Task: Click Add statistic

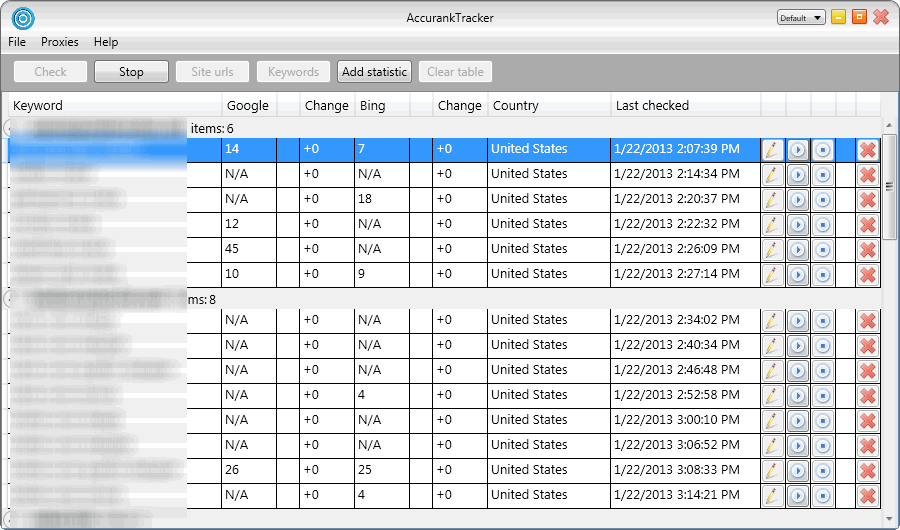Action: tap(374, 72)
